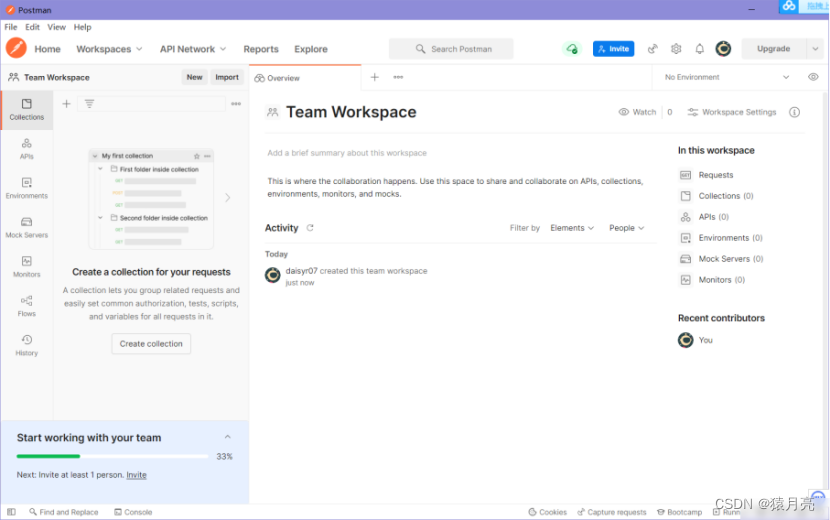Open Monitors (0) in workspace list
Image resolution: width=830 pixels, height=520 pixels.
pos(712,280)
